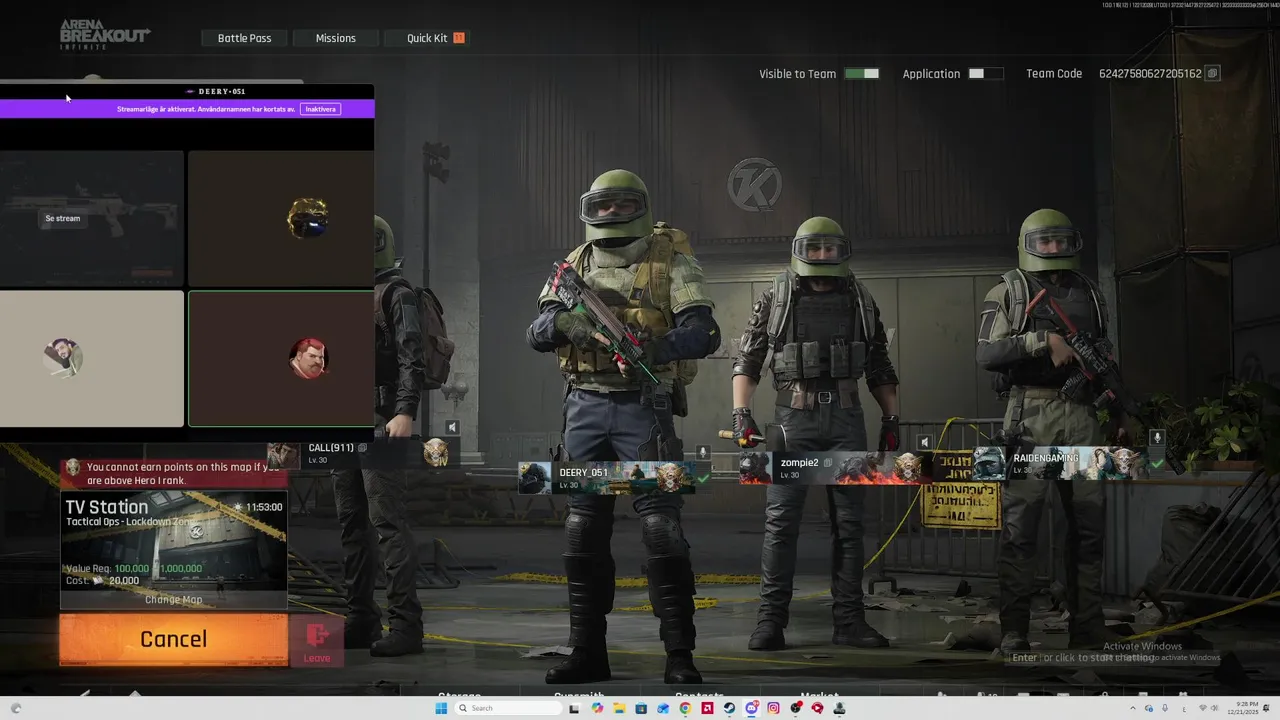
Task: Open File Explorer from the taskbar
Action: click(619, 708)
